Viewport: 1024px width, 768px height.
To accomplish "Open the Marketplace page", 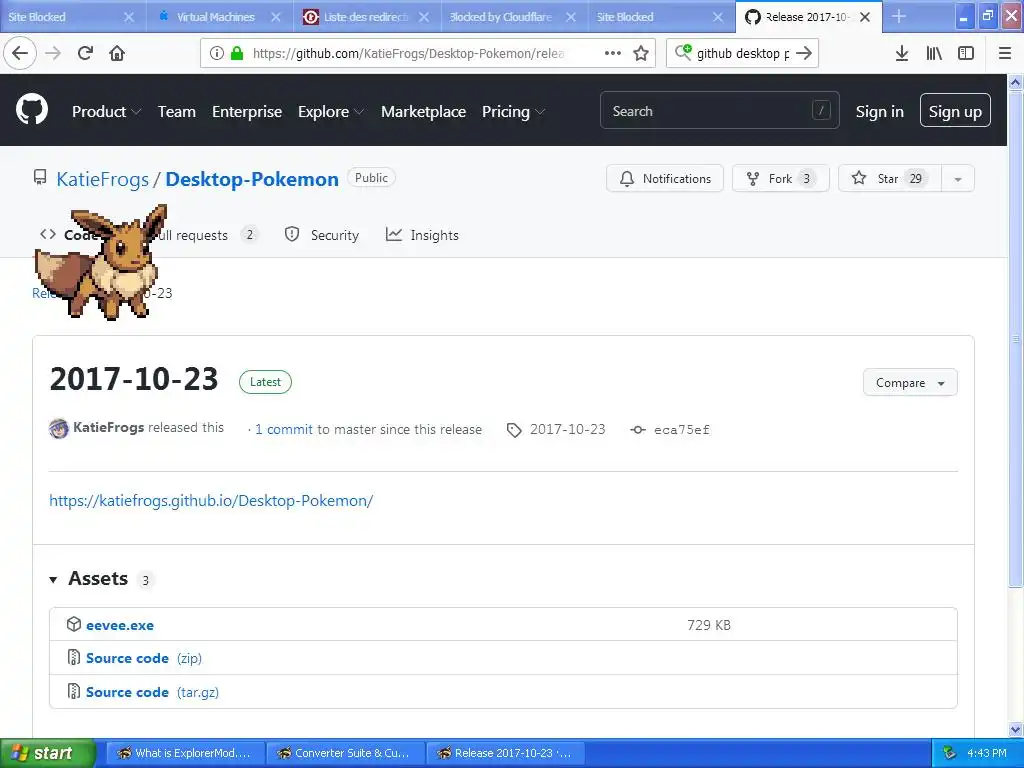I will pyautogui.click(x=423, y=111).
